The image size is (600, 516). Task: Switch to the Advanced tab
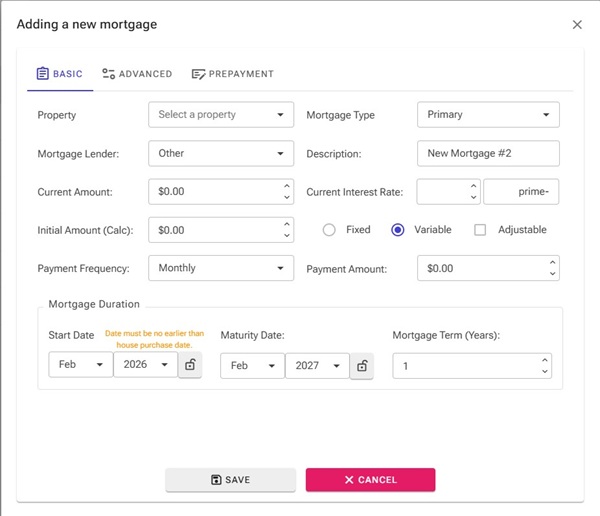coord(137,74)
